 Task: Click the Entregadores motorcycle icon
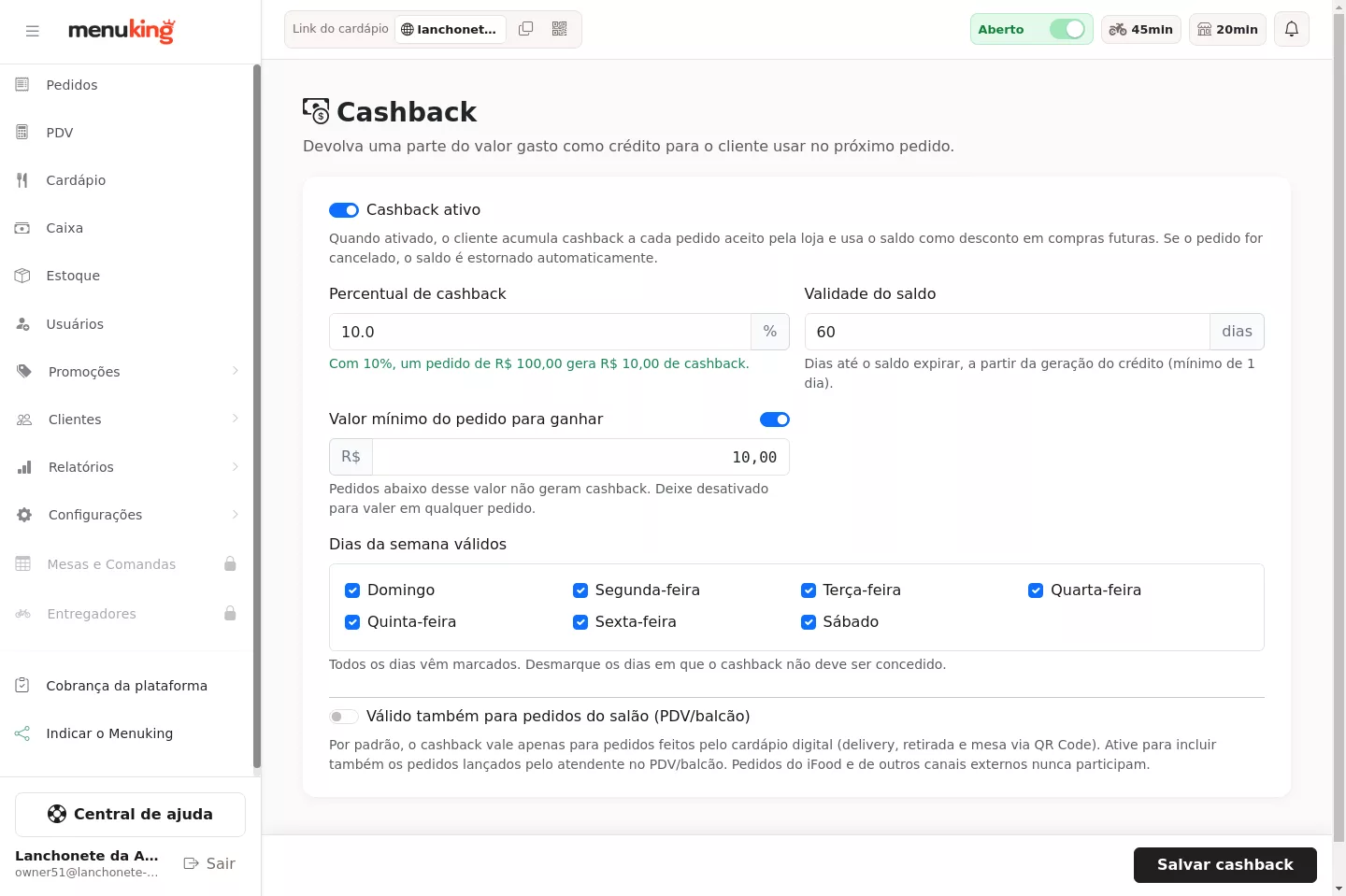pos(23,614)
